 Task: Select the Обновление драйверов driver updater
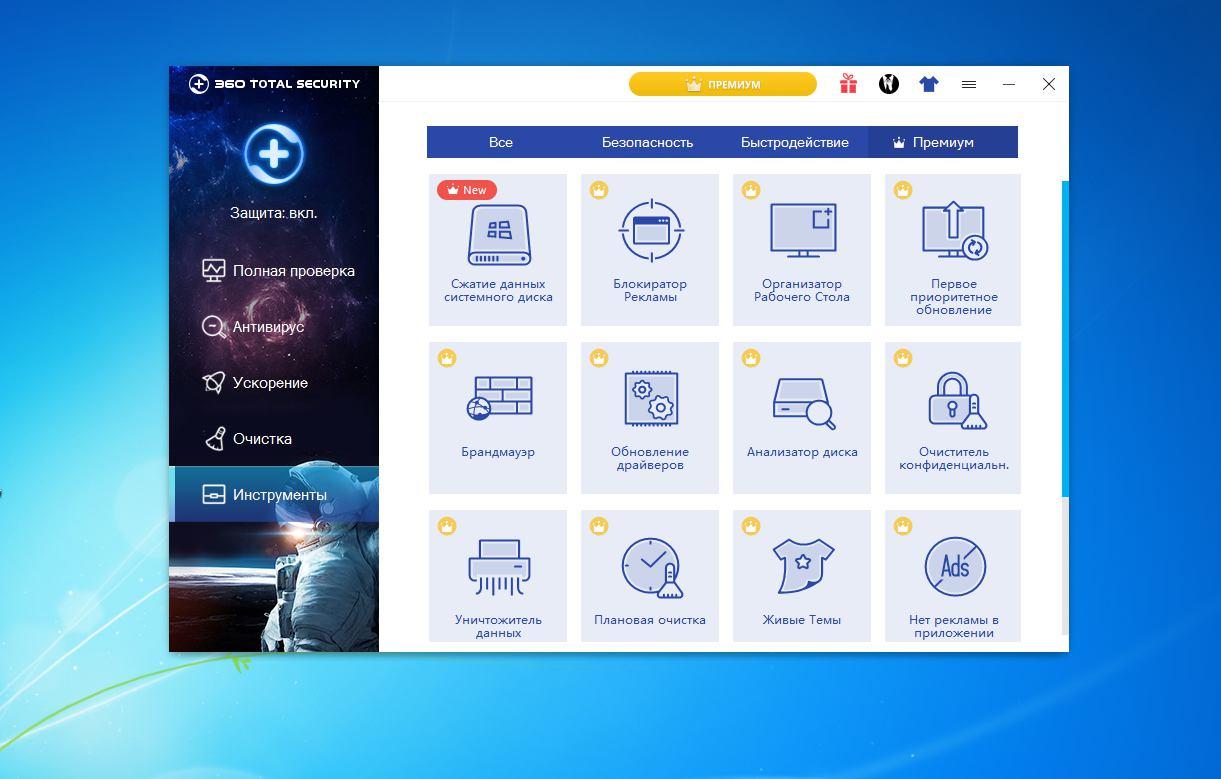650,417
